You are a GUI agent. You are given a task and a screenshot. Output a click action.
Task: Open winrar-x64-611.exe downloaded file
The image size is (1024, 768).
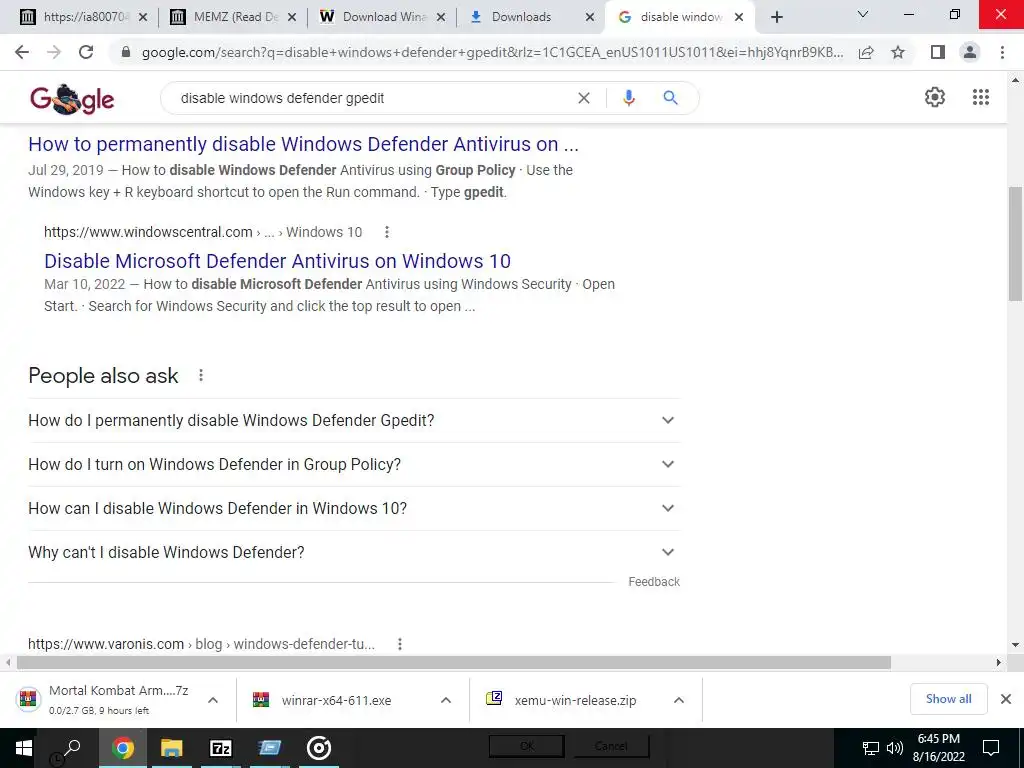(336, 700)
